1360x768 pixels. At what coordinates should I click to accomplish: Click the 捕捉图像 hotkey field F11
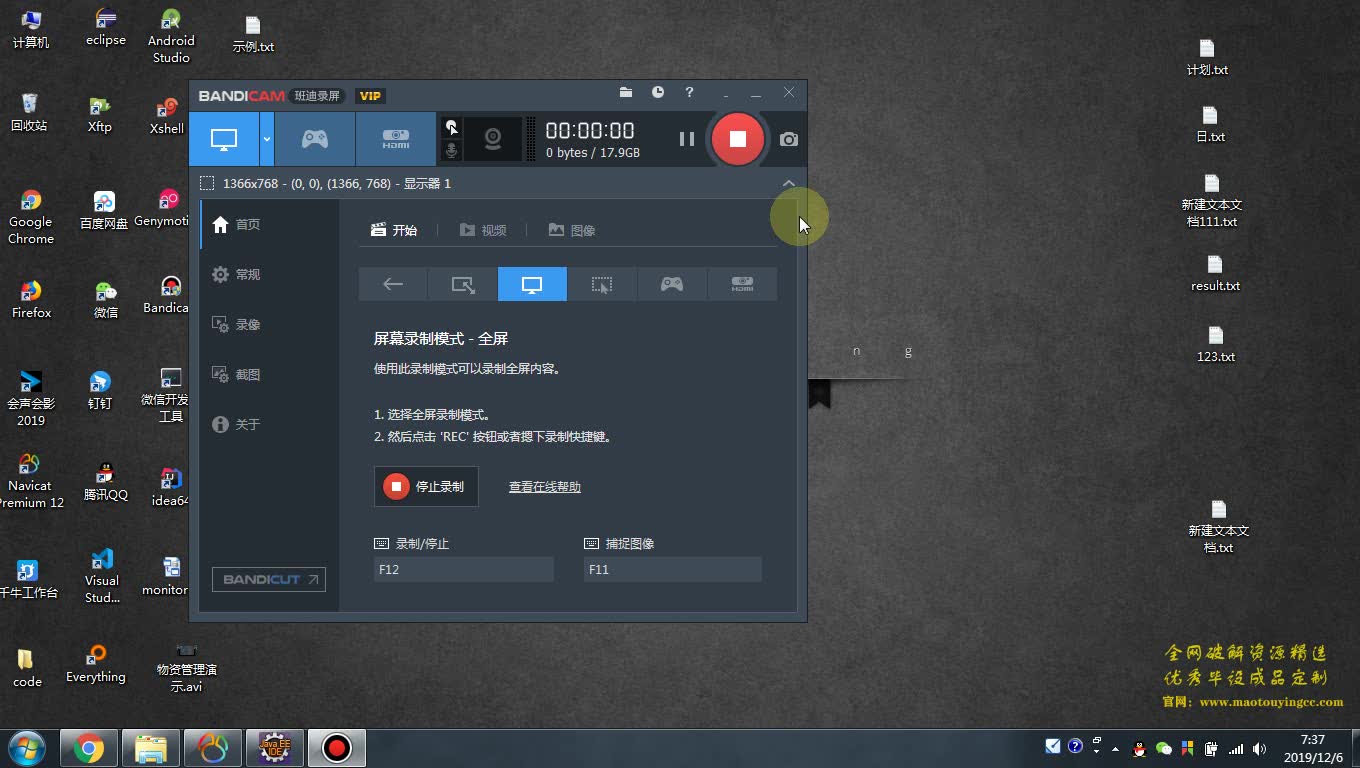pos(673,569)
